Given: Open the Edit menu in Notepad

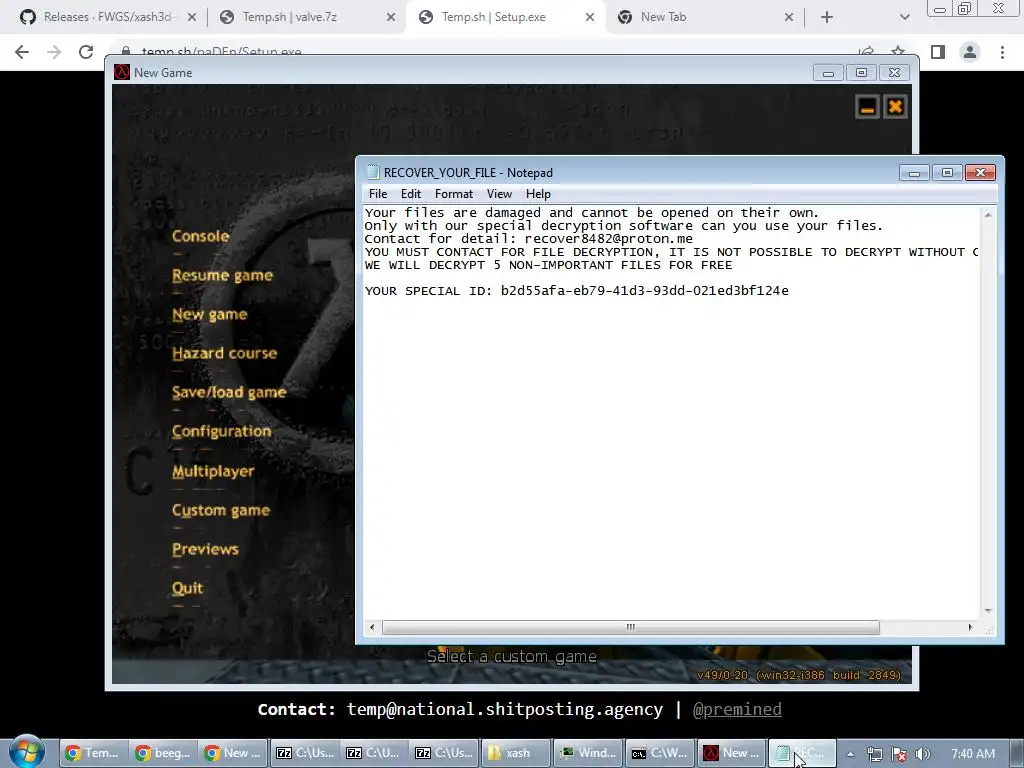Looking at the screenshot, I should click(x=411, y=194).
